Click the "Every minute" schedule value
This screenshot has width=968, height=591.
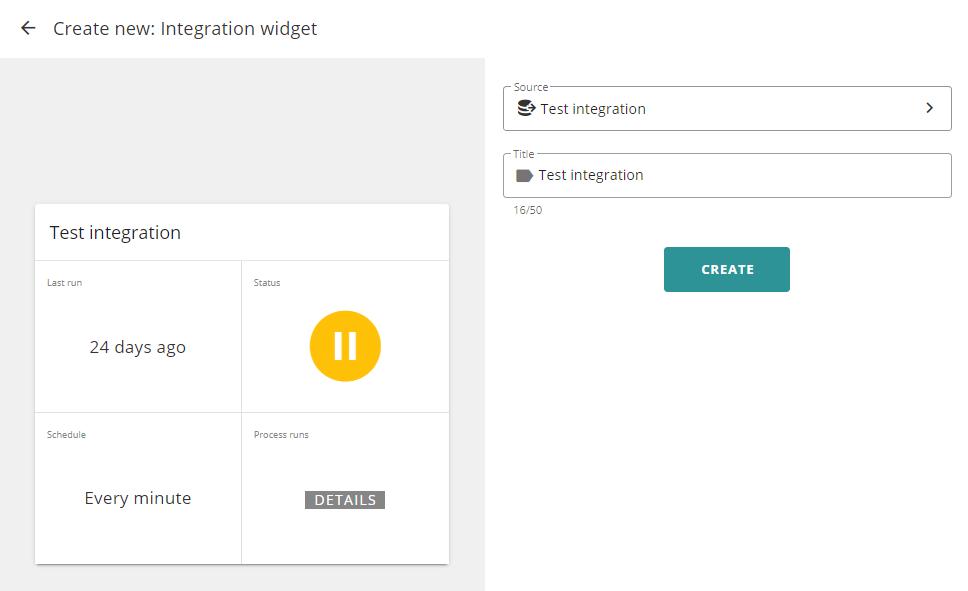coord(138,498)
